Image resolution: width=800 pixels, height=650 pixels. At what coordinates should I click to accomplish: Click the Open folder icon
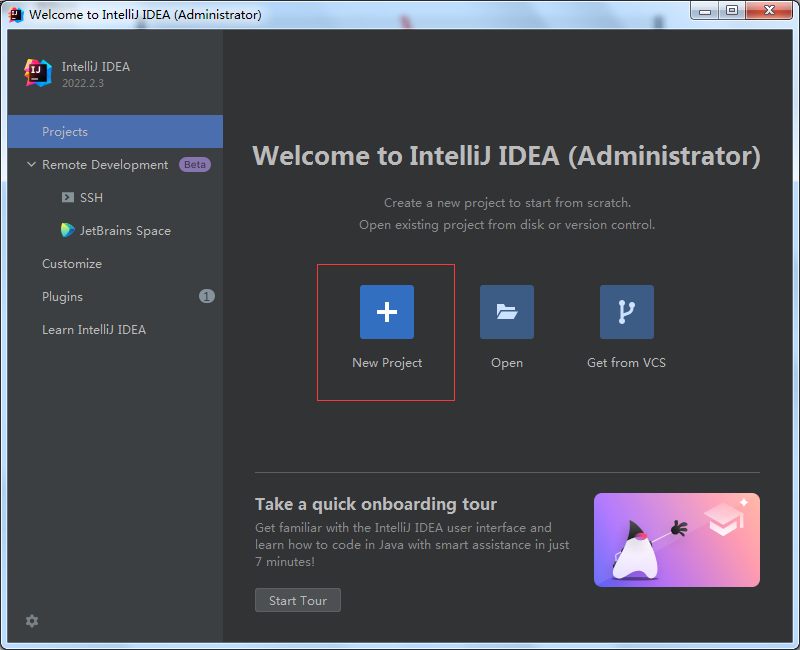[x=507, y=312]
